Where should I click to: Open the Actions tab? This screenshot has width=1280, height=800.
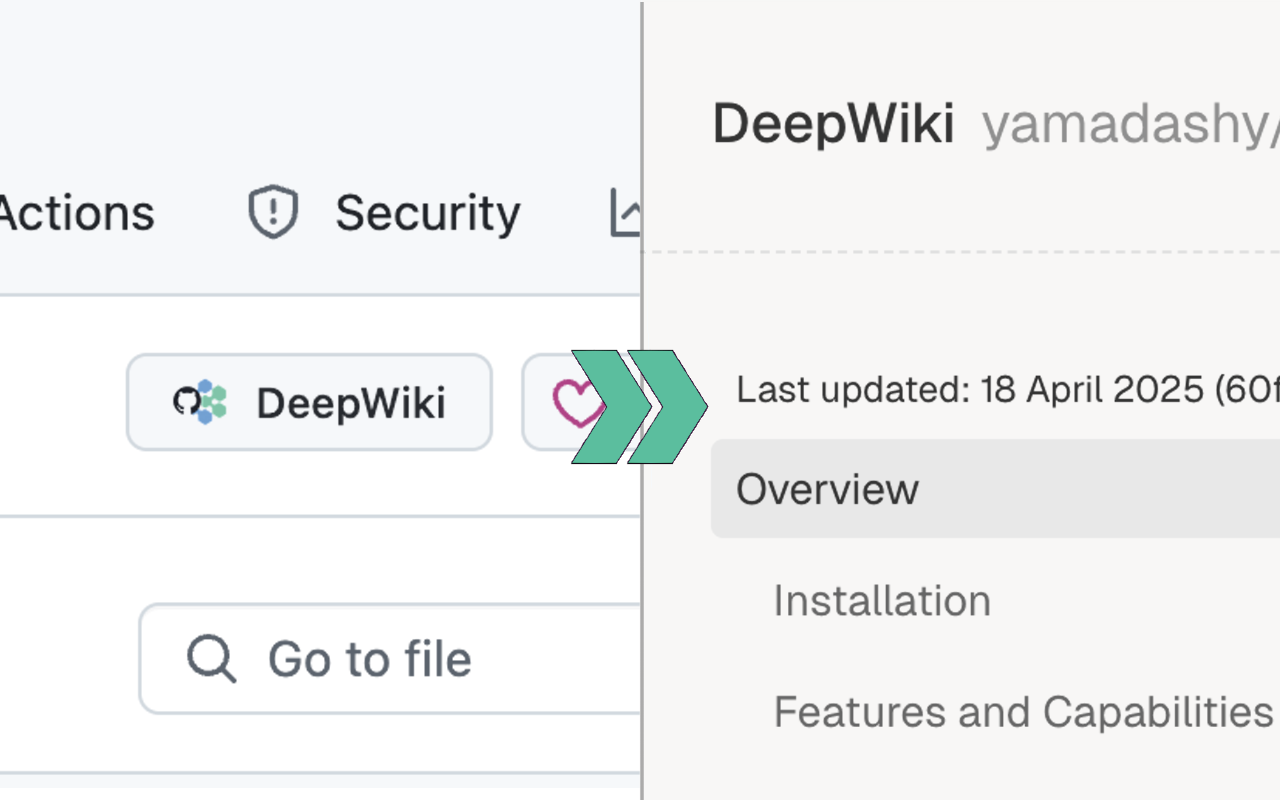76,213
